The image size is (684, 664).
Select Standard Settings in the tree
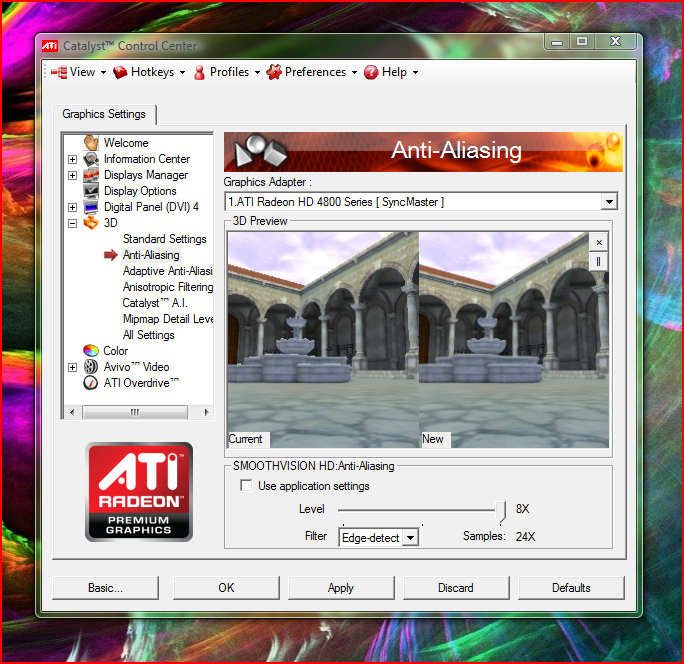click(164, 239)
